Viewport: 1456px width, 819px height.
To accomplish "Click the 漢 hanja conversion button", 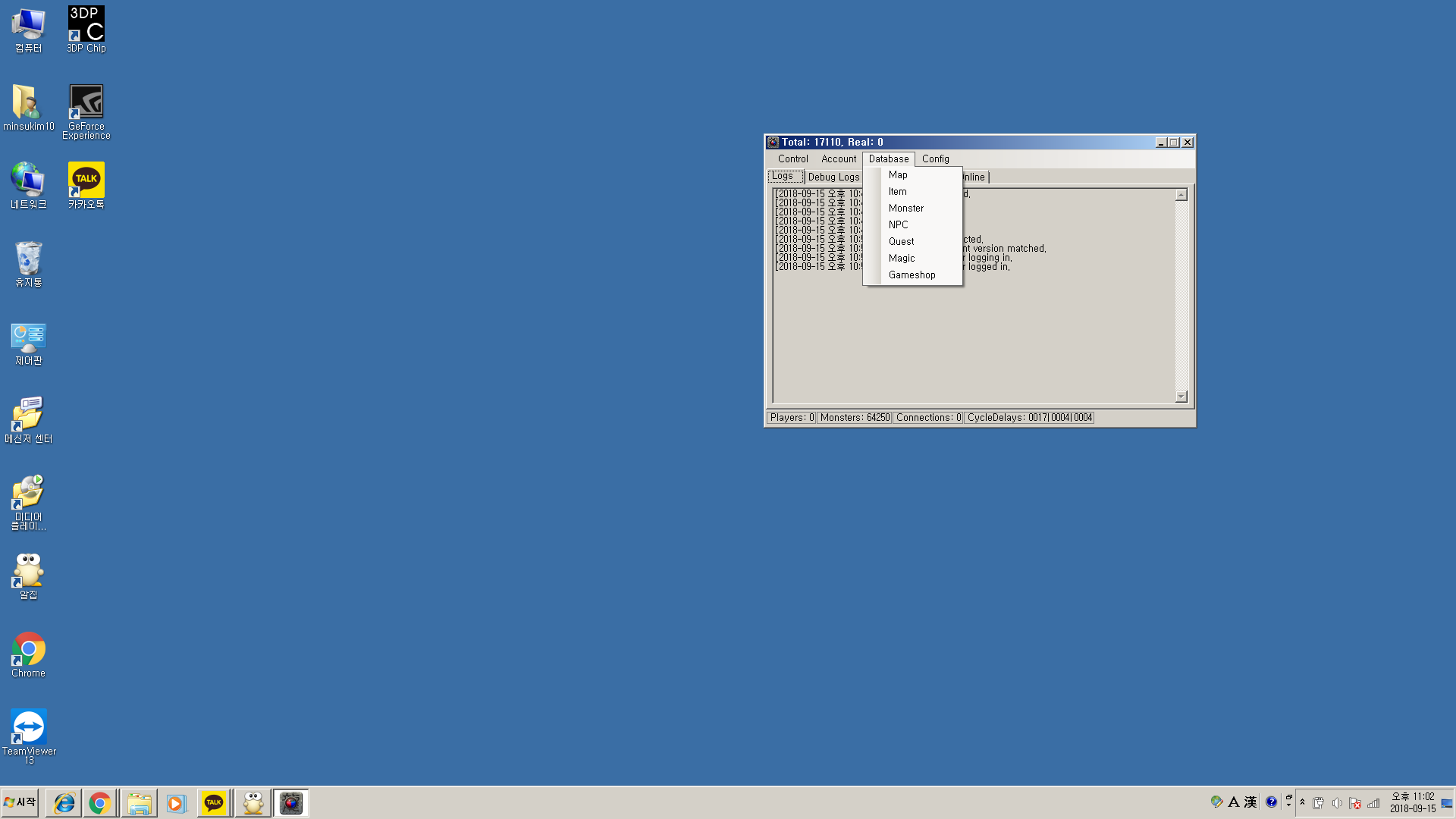I will point(1250,802).
